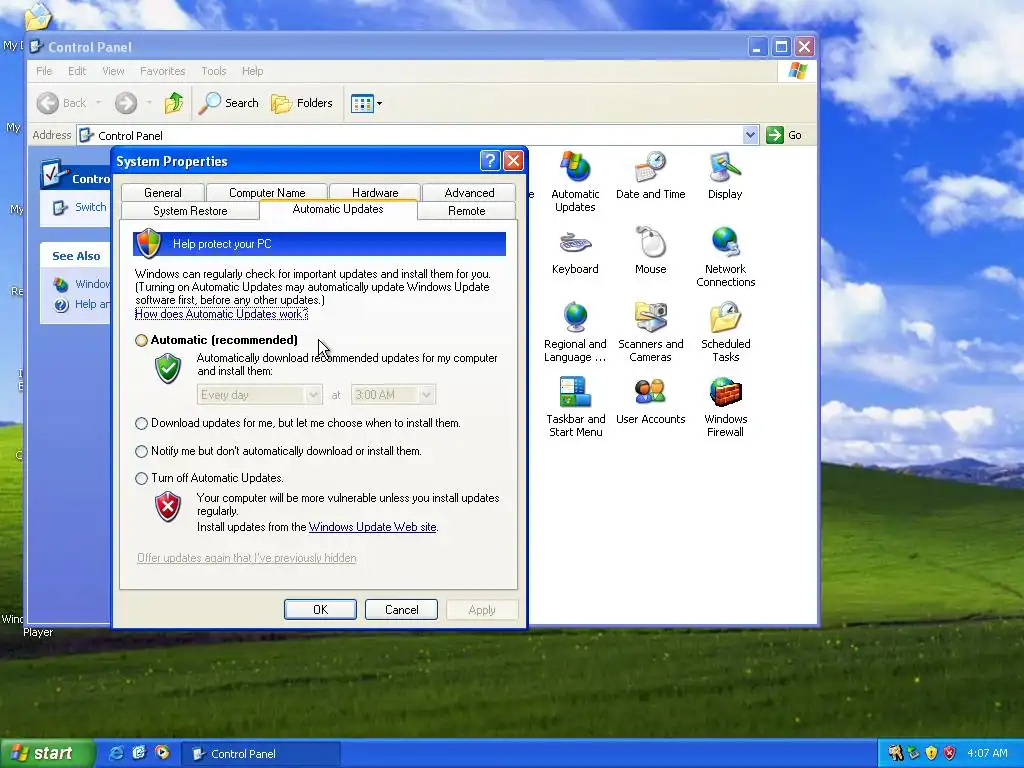1024x768 pixels.
Task: Open the Windows Update Web site link
Action: pyautogui.click(x=372, y=527)
